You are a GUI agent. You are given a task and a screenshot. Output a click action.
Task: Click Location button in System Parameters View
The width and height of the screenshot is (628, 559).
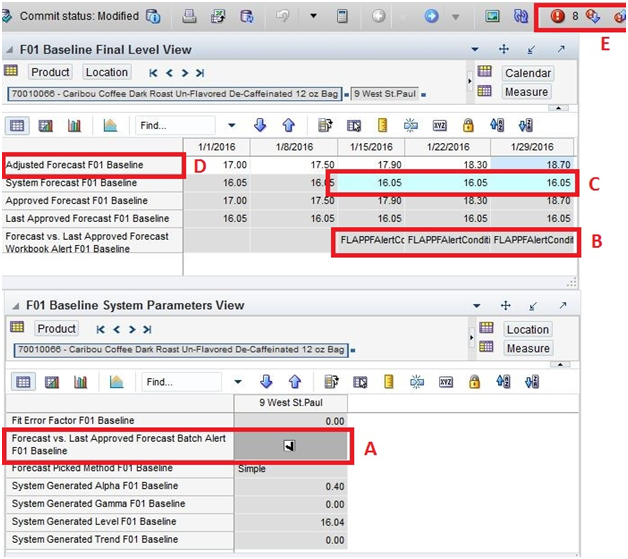528,330
